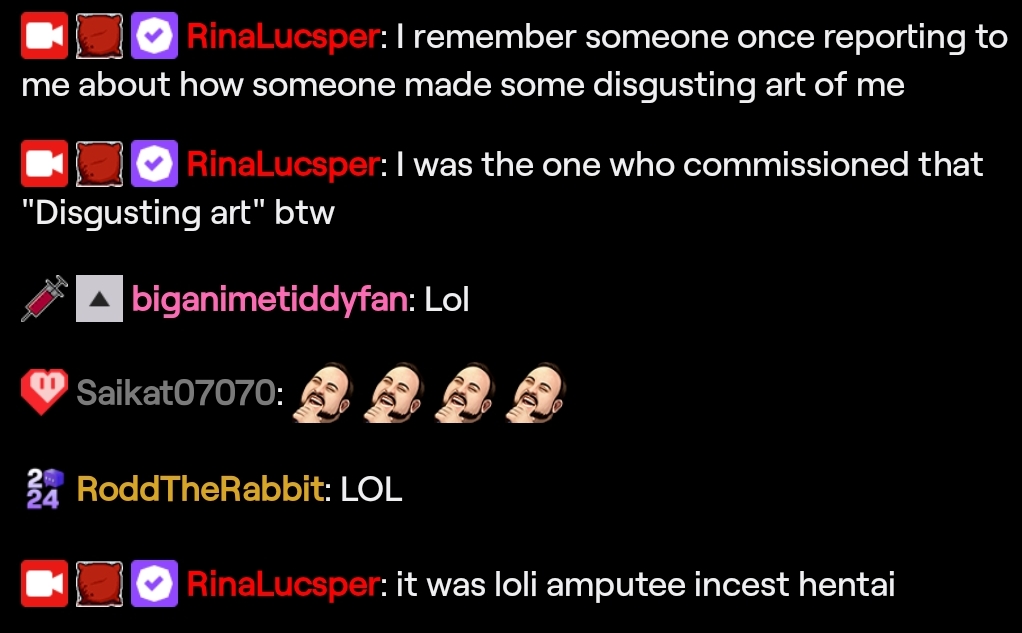Click the syringe badge beside biganimetiddyfan

44,299
